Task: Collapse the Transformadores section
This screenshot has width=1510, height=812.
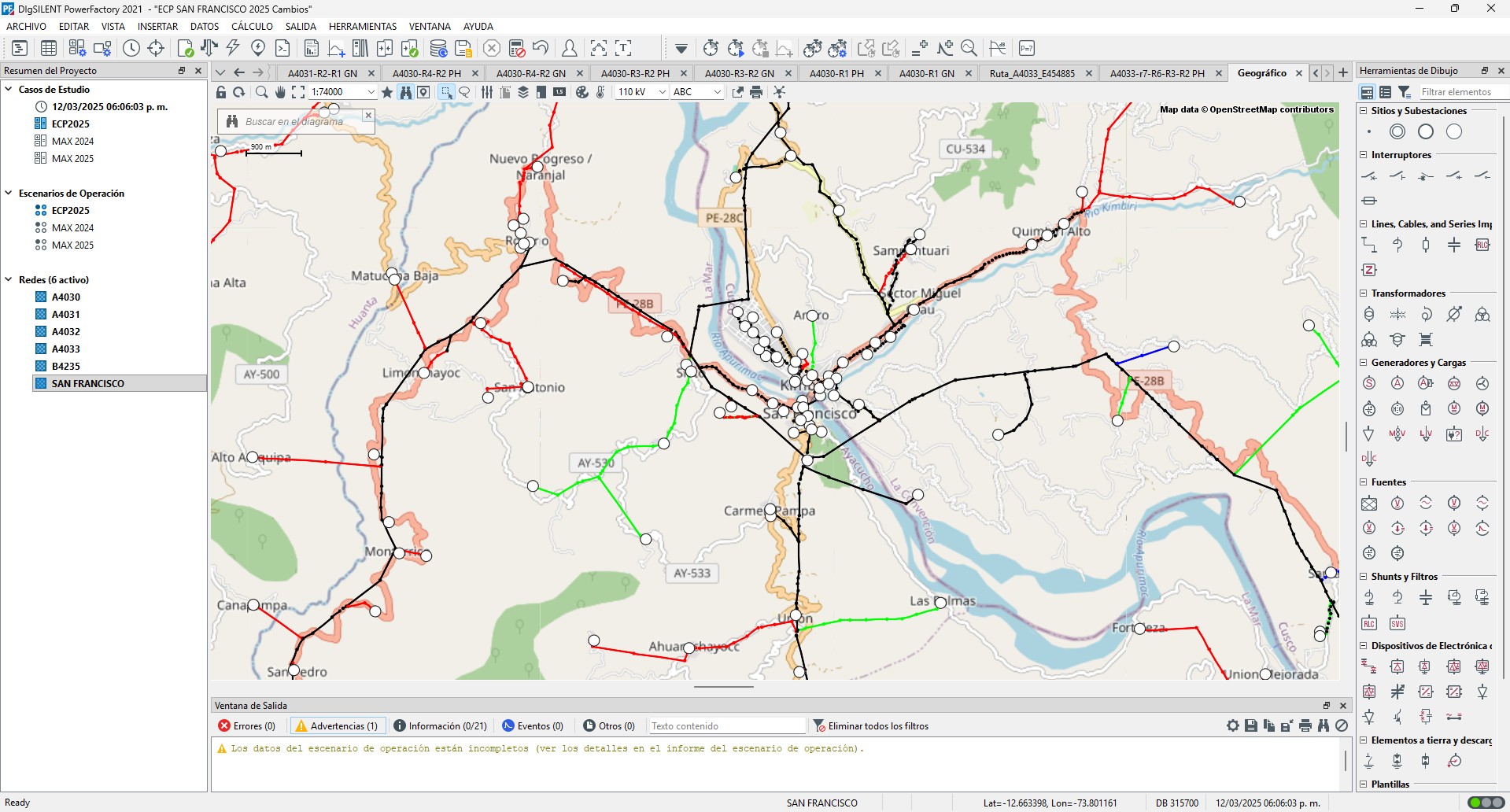Action: (x=1364, y=293)
